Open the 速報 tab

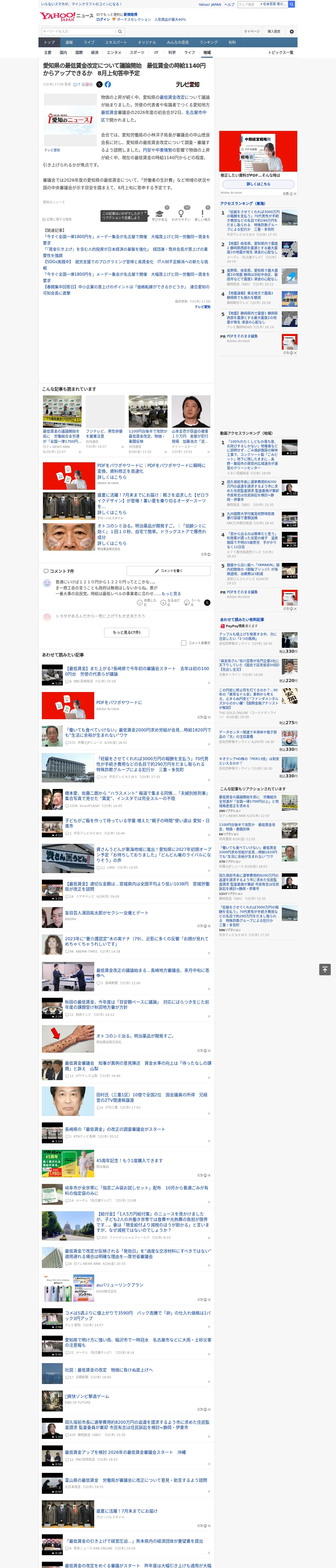[x=69, y=43]
